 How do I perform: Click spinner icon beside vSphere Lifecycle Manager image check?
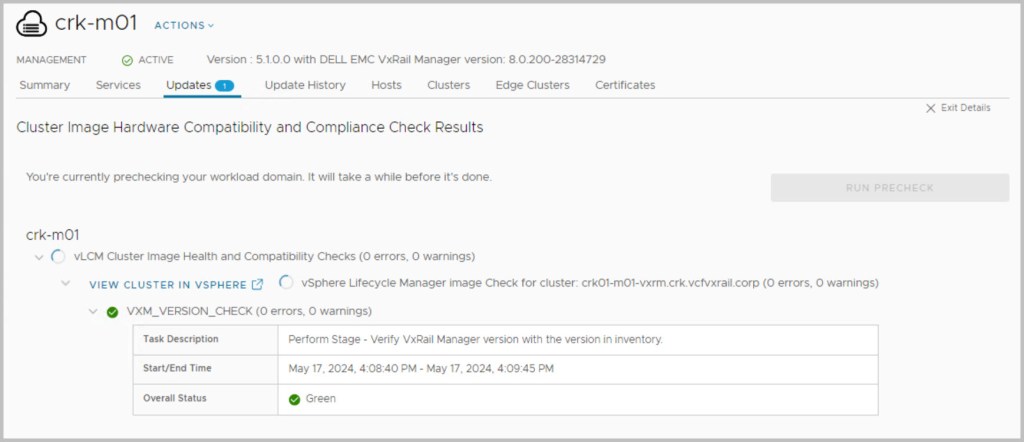coord(285,283)
